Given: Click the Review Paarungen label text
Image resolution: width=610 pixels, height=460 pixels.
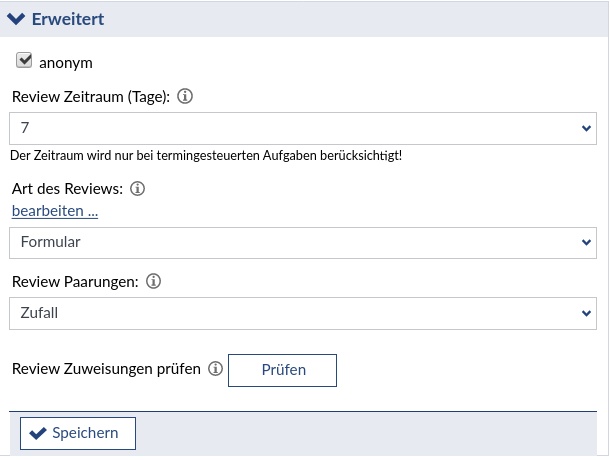Looking at the screenshot, I should (74, 282).
